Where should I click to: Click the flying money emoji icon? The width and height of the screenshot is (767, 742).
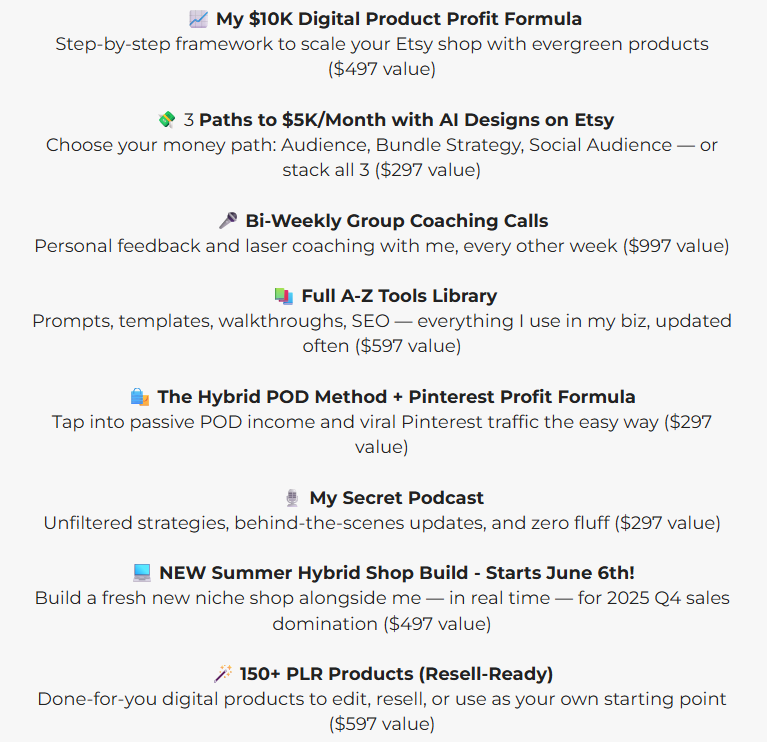[x=167, y=120]
